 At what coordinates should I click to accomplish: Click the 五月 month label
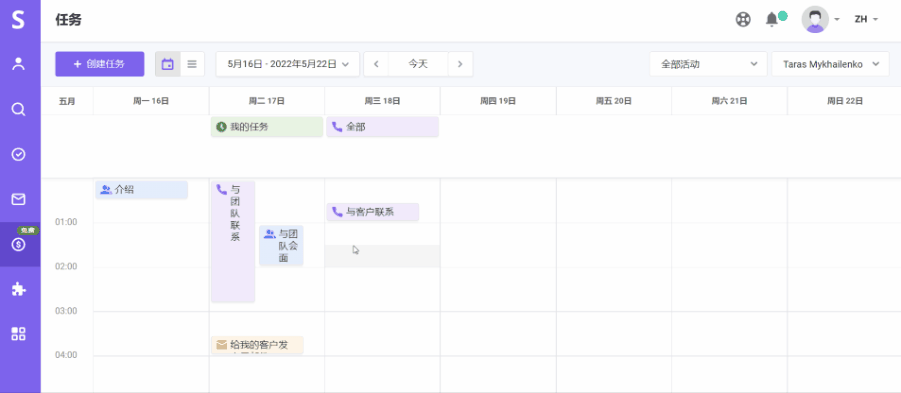point(67,101)
